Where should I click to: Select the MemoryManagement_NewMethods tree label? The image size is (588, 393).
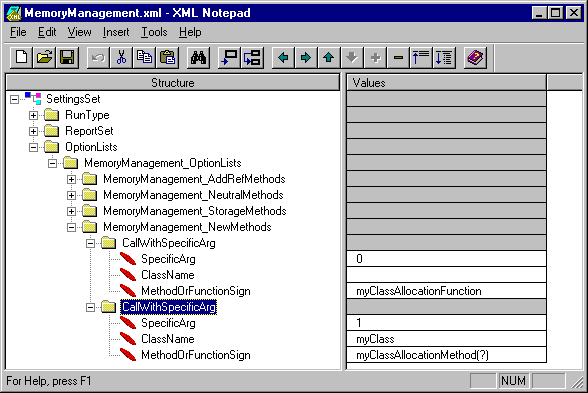coord(187,227)
